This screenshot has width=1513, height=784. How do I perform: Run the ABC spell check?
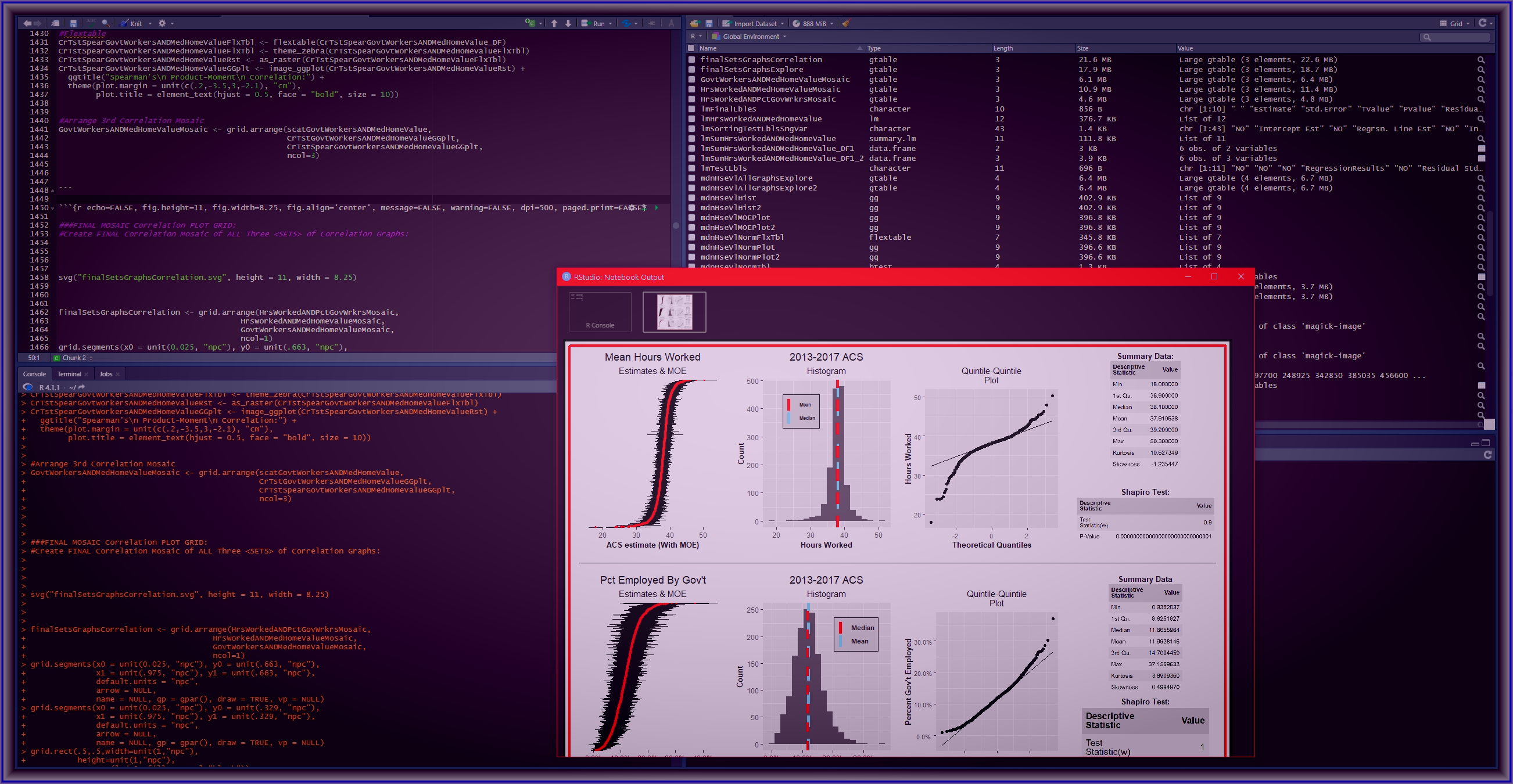point(91,23)
